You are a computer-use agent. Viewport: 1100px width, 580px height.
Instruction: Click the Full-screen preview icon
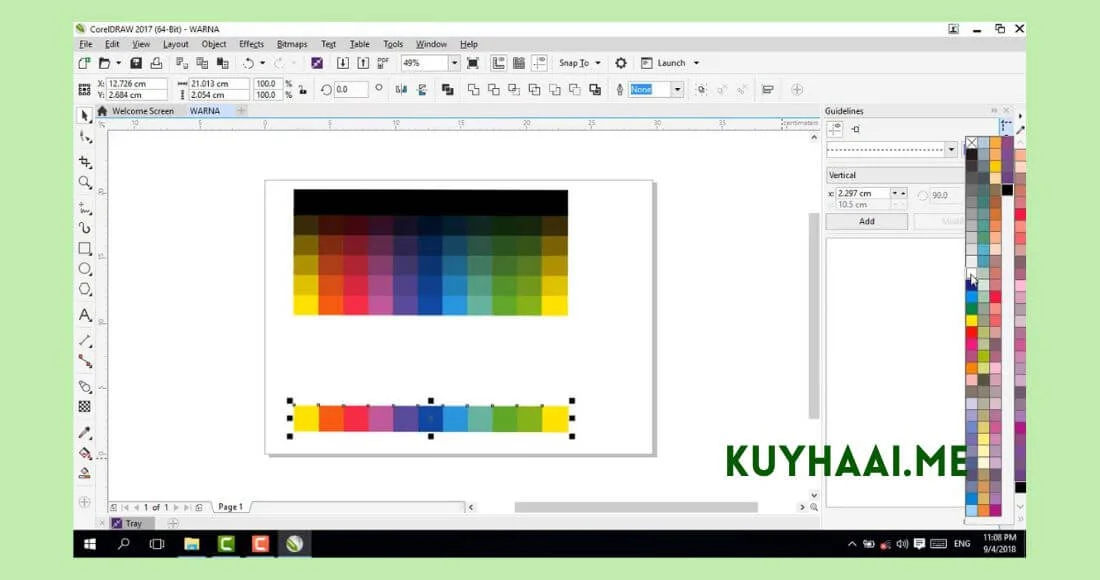[x=473, y=63]
